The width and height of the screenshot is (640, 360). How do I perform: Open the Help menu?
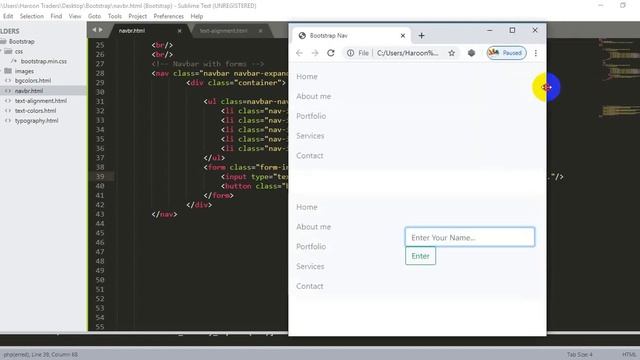click(197, 16)
